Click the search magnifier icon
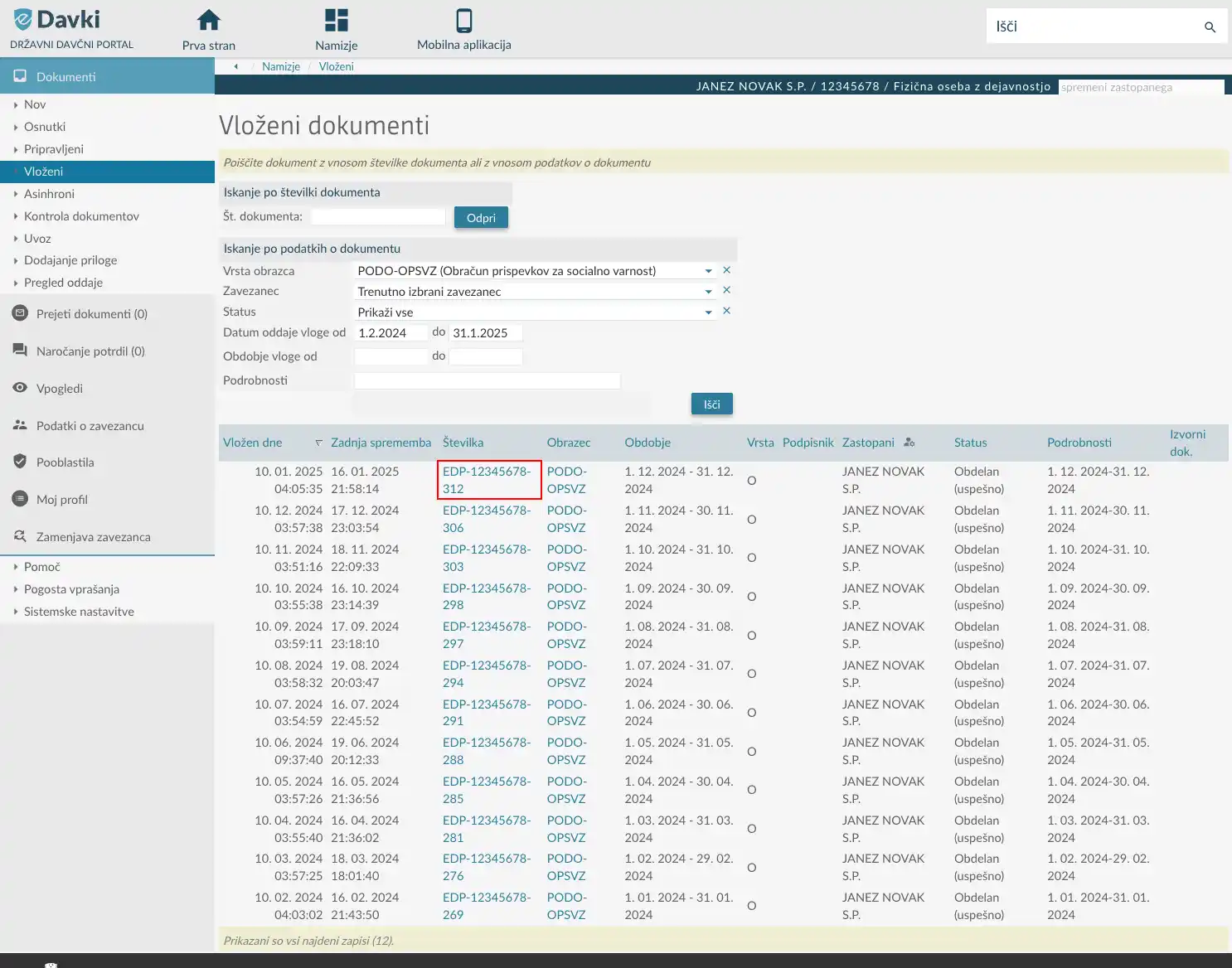The width and height of the screenshot is (1232, 968). point(1210,27)
